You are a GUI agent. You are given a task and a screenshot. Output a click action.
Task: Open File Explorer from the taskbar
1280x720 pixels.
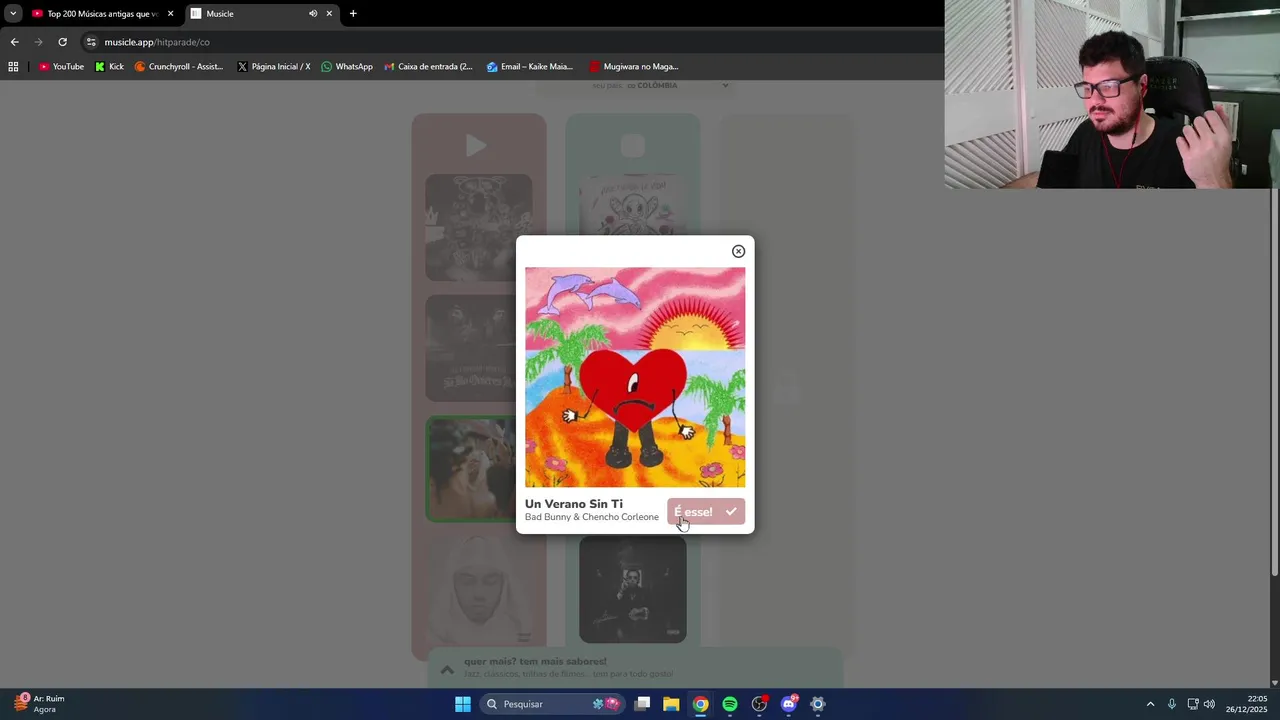tap(671, 704)
